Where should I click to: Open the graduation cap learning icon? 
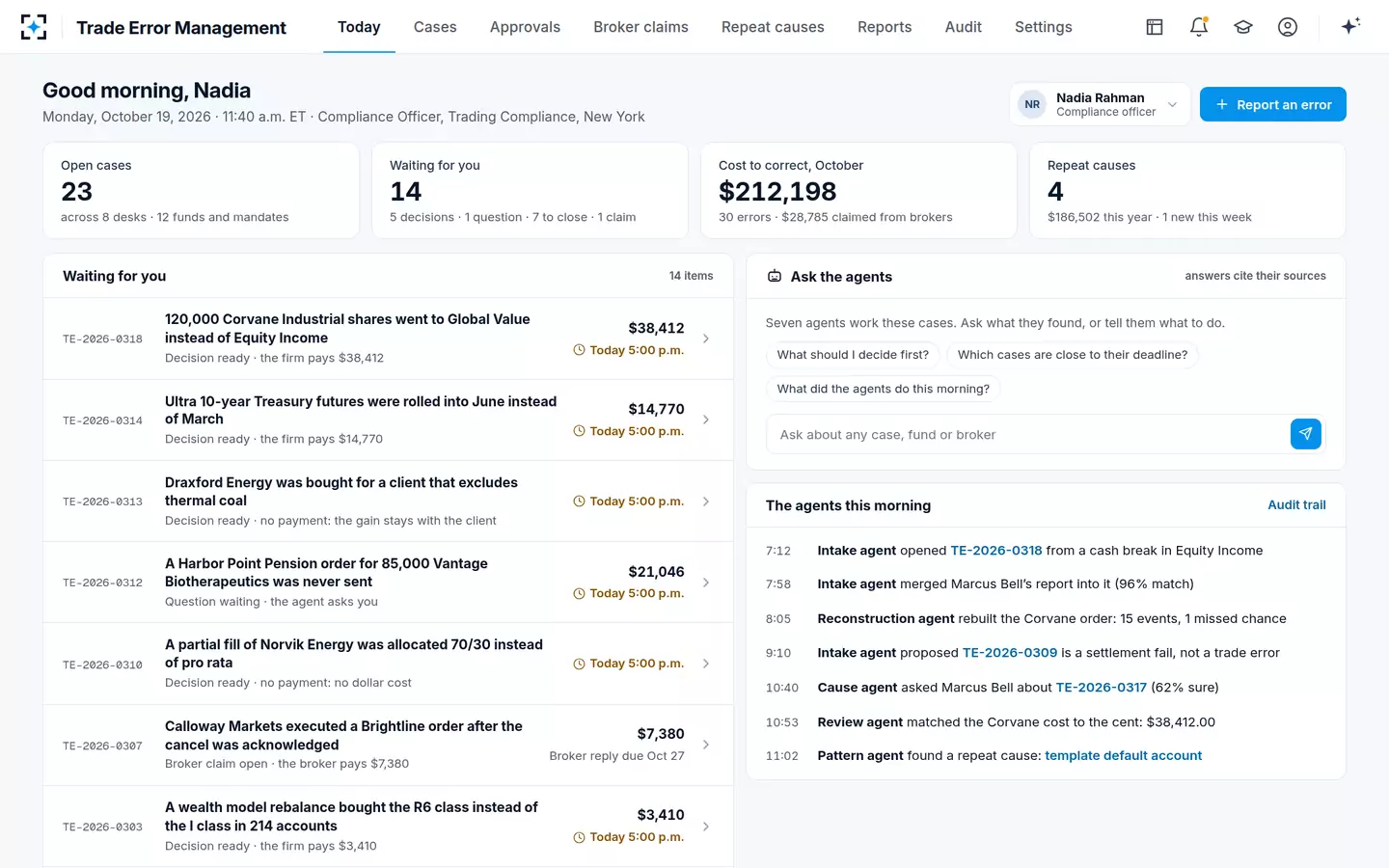tap(1243, 27)
